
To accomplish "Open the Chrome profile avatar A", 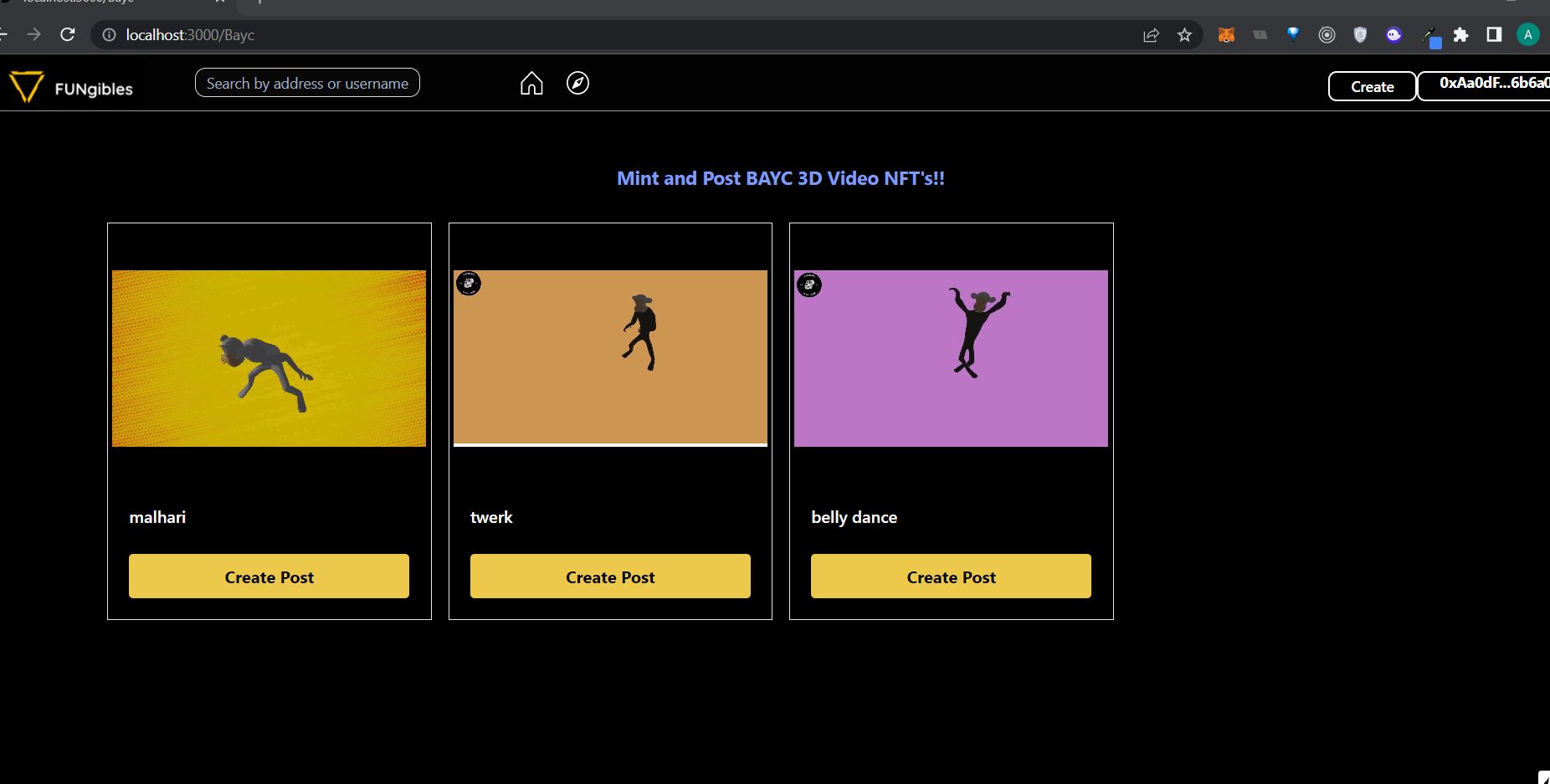I will pyautogui.click(x=1528, y=34).
